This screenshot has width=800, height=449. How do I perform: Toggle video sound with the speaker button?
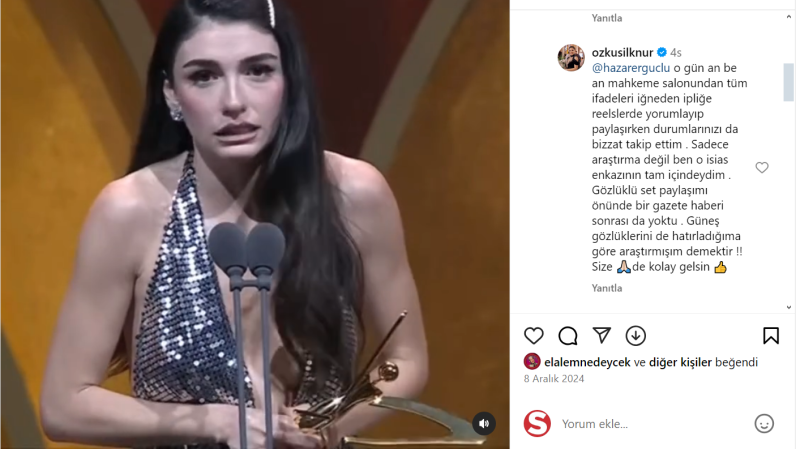(484, 423)
